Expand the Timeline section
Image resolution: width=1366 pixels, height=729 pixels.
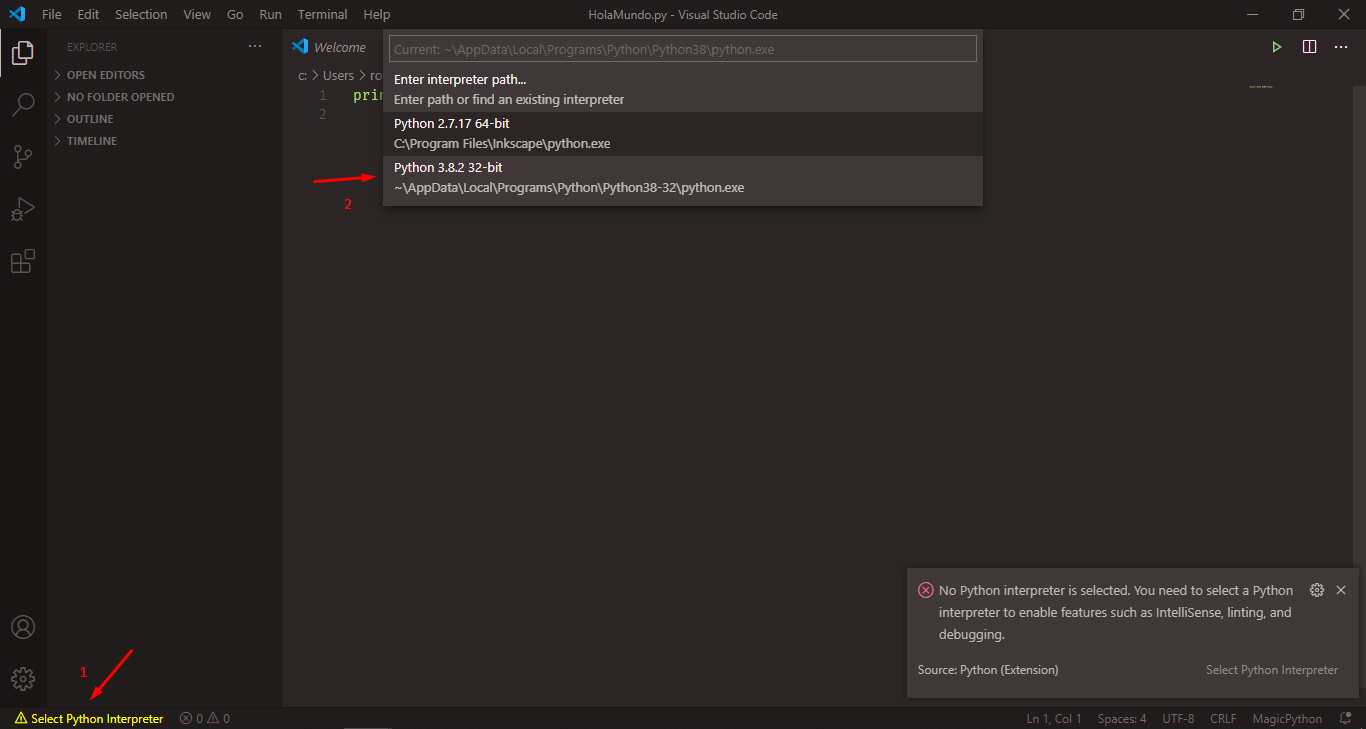point(92,141)
